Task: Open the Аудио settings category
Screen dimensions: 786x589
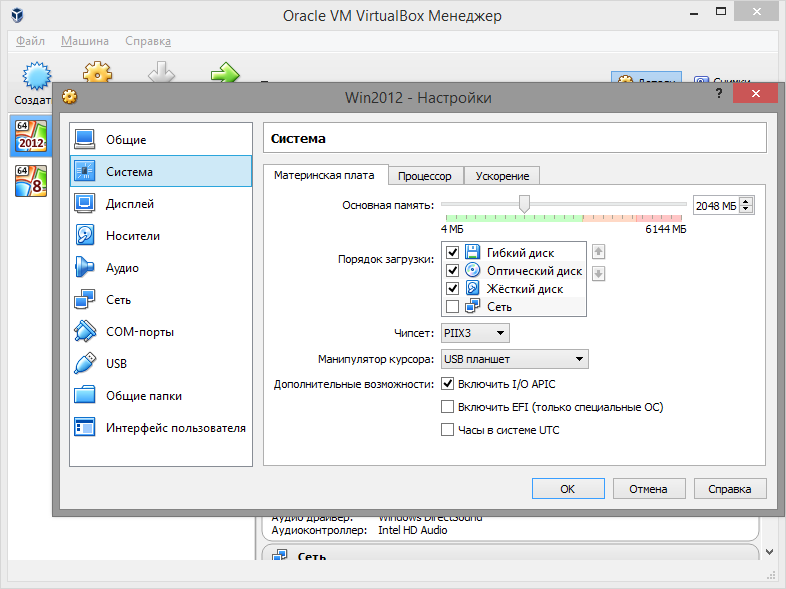Action: pos(160,268)
